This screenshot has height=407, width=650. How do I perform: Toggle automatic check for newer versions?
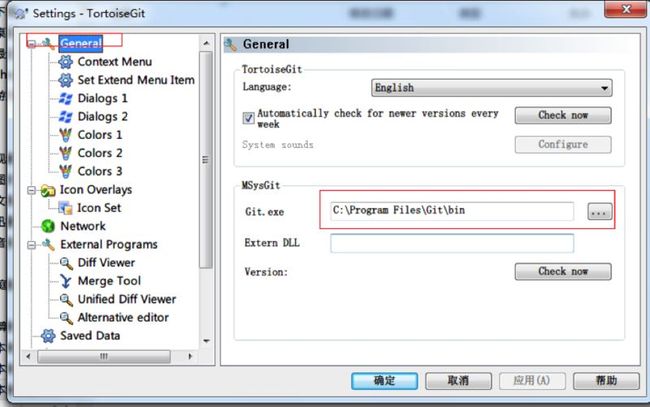pos(248,118)
